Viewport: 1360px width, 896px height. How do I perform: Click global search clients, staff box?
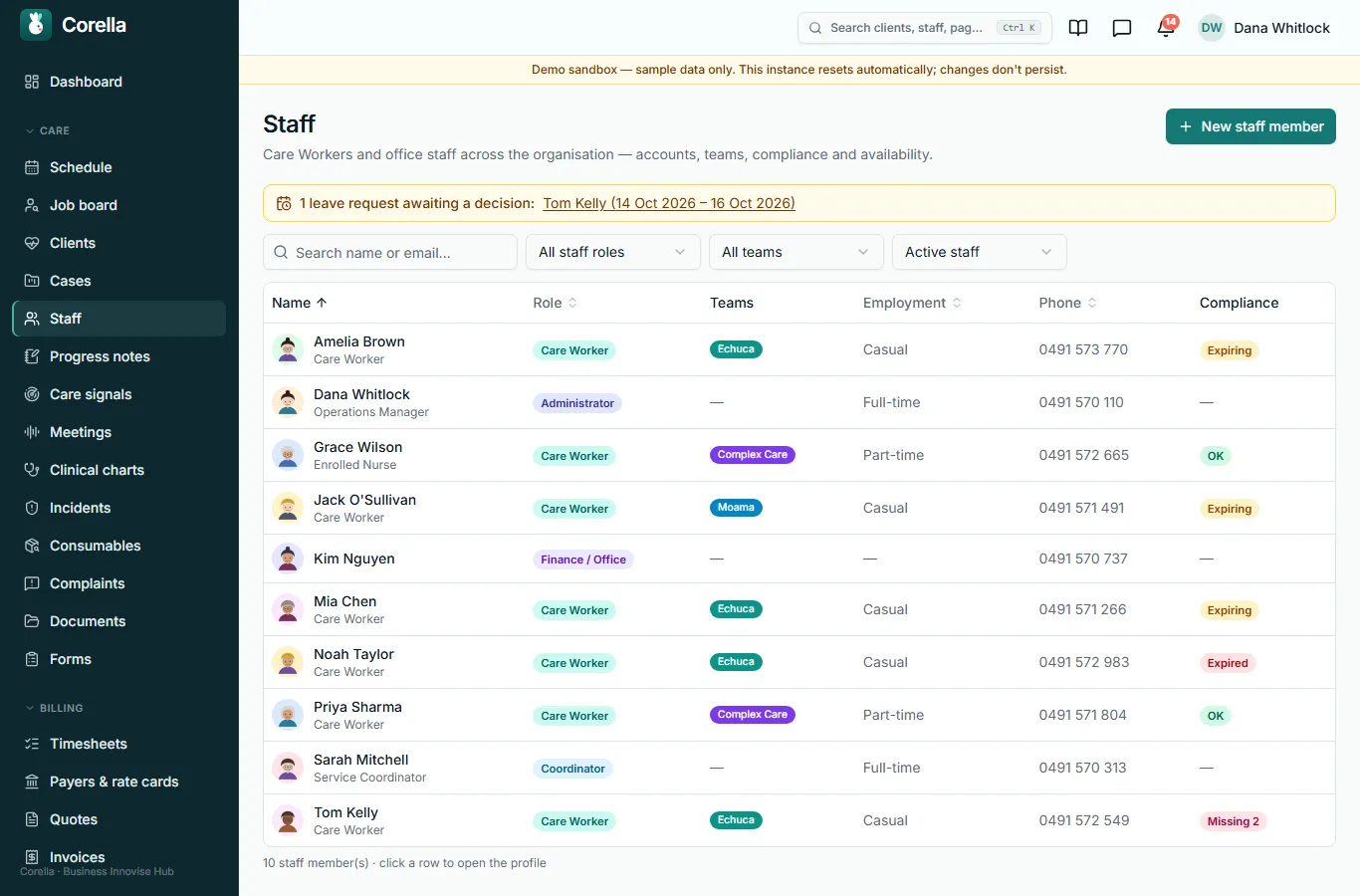(925, 28)
